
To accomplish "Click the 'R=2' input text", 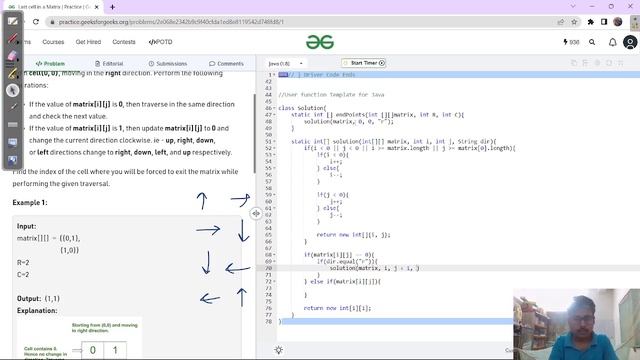I will tap(23, 262).
